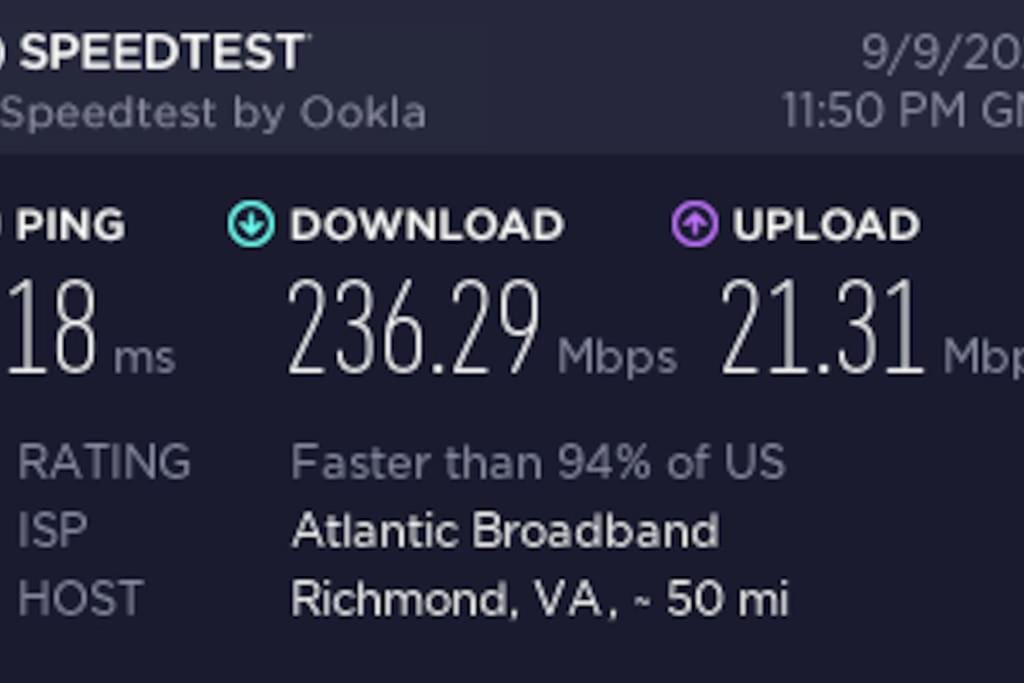Click the Faster than 94% of US text
The height and width of the screenshot is (683, 1024).
(x=538, y=463)
